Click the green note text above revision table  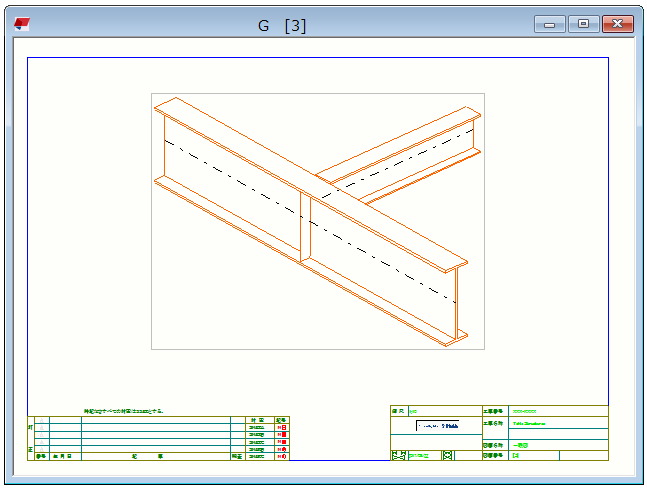[125, 411]
